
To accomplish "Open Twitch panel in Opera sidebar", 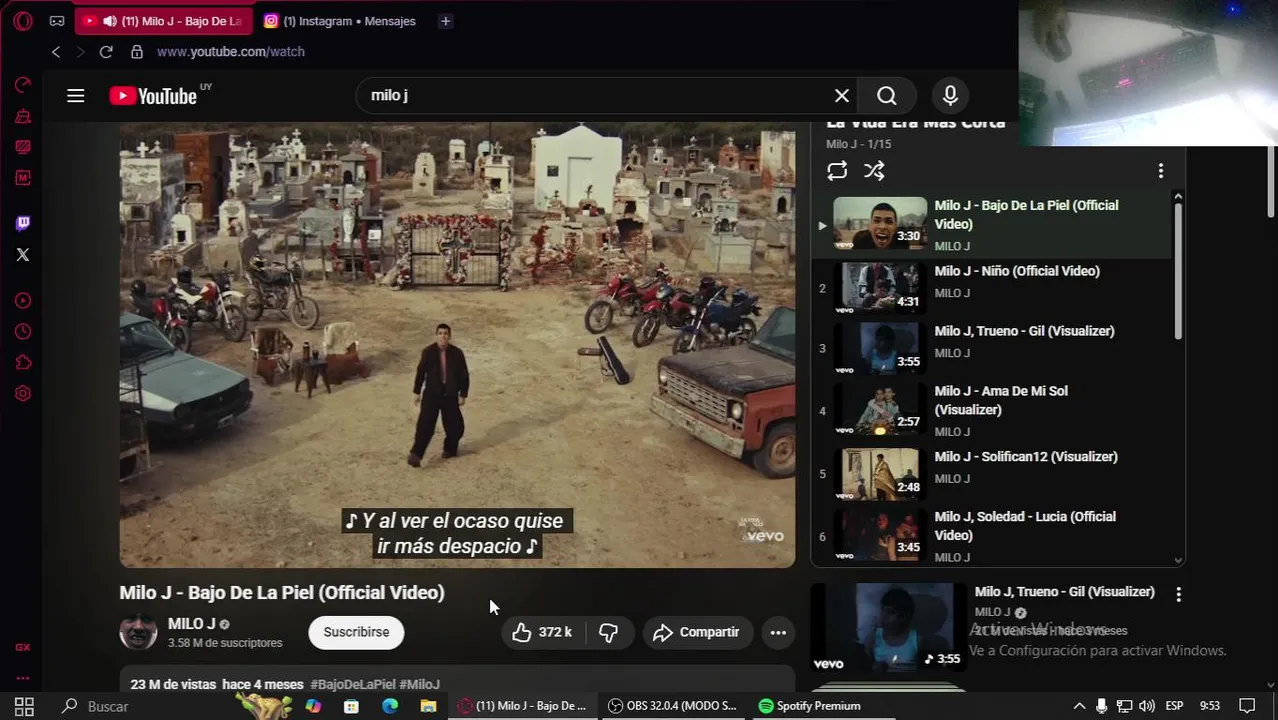I will pyautogui.click(x=23, y=224).
